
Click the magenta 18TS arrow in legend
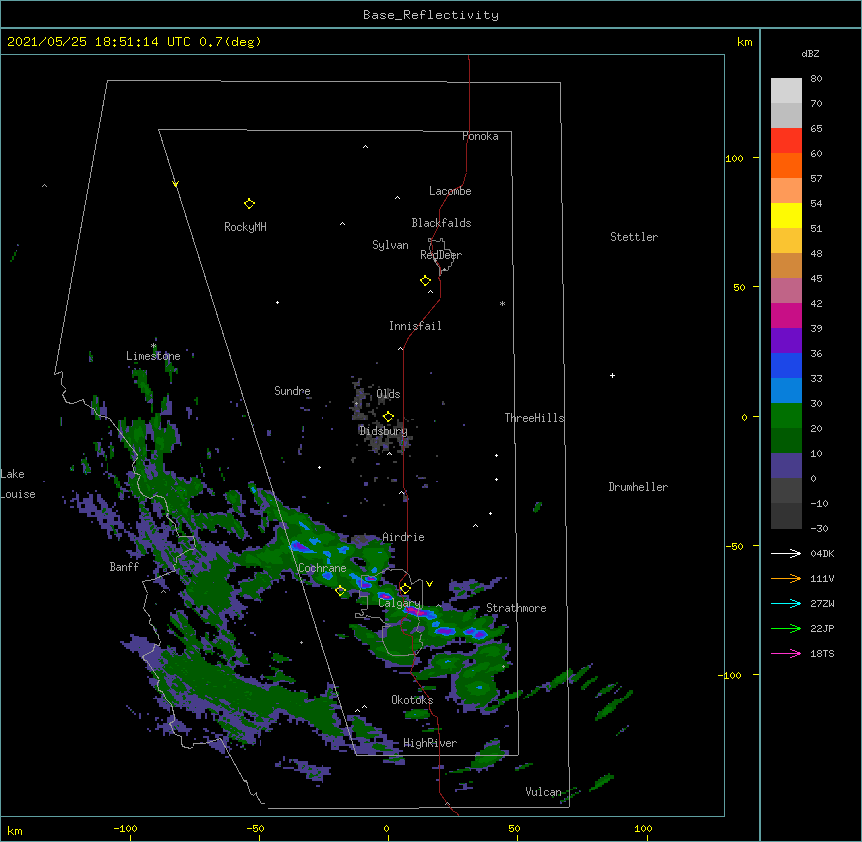786,653
